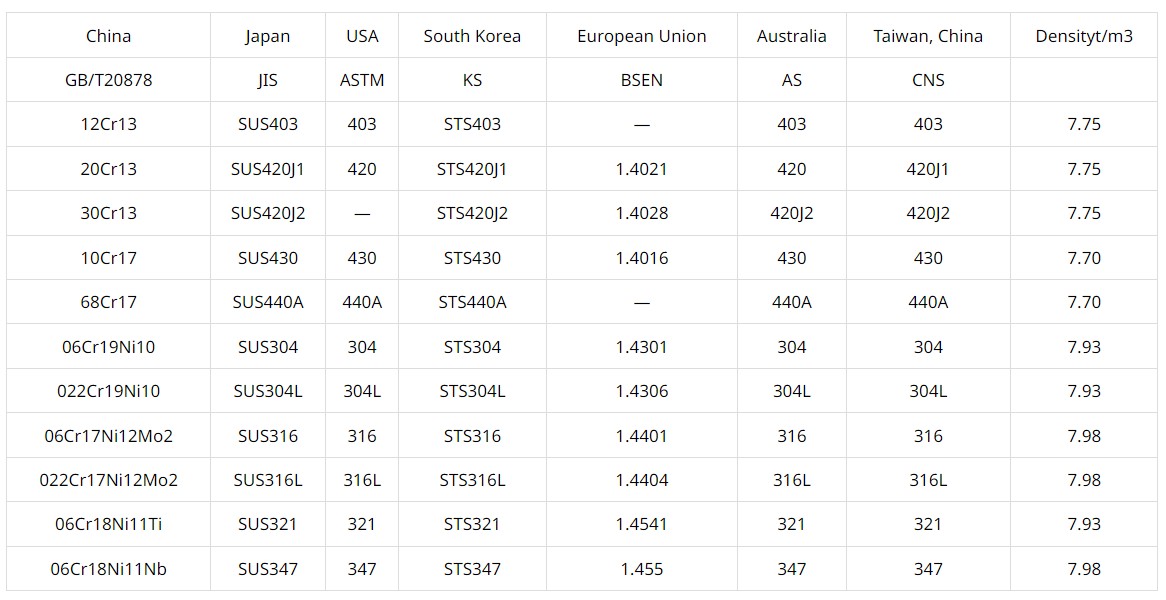Select the ASTM standard cell
The image size is (1166, 600).
[362, 80]
